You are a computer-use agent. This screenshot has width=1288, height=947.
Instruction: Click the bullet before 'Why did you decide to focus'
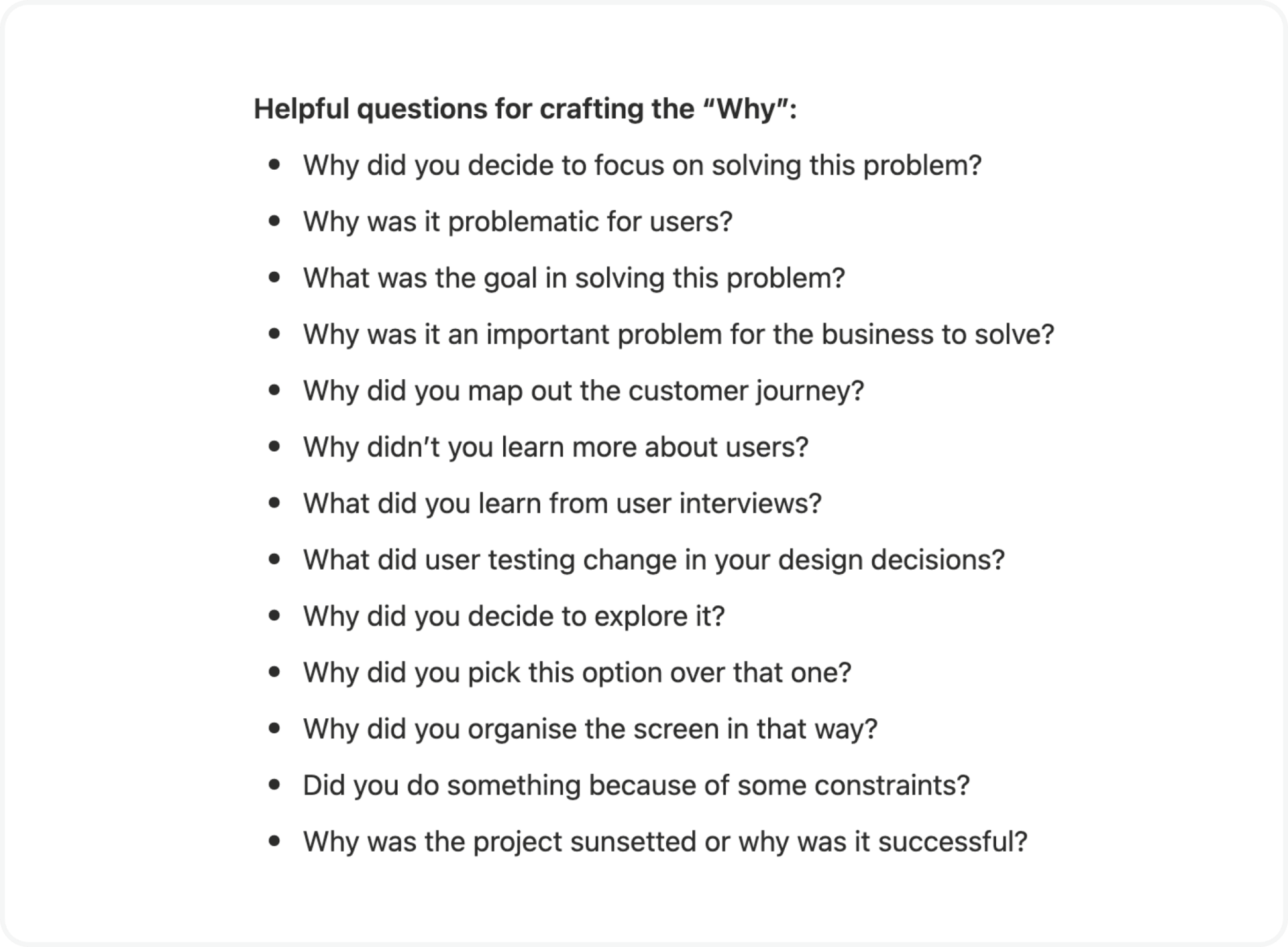point(274,164)
